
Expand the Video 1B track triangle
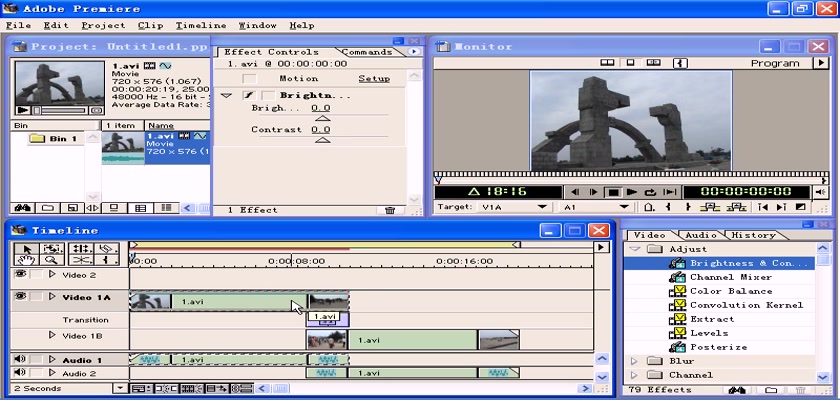pyautogui.click(x=52, y=335)
